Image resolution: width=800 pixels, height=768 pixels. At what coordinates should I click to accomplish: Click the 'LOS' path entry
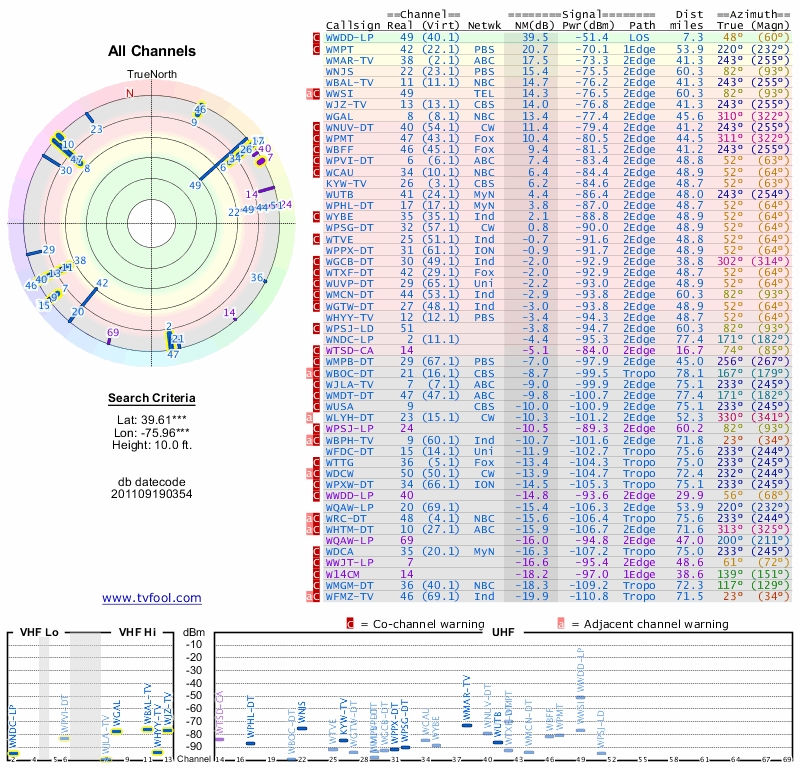tap(639, 38)
